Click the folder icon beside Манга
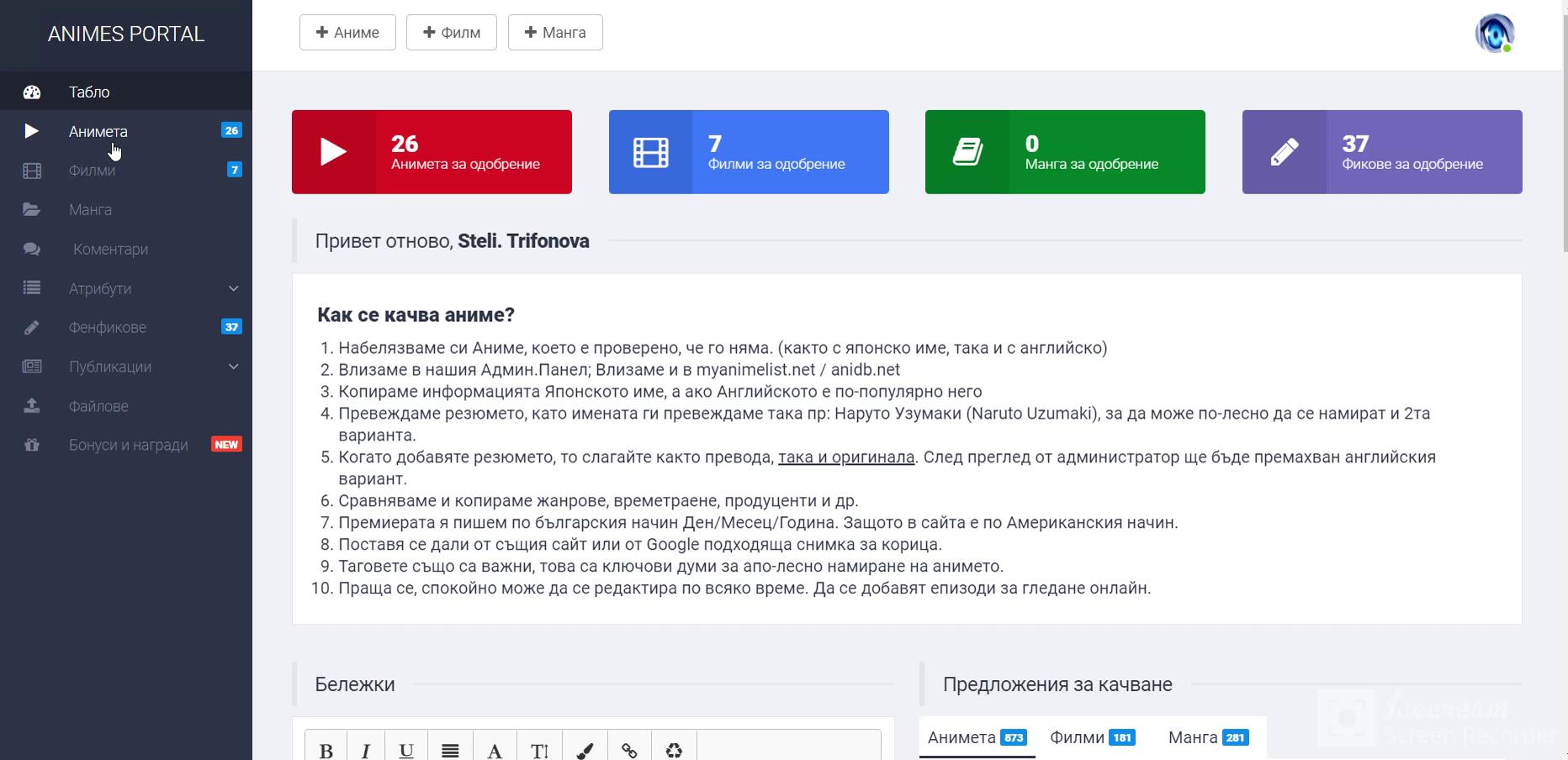Image resolution: width=1568 pixels, height=760 pixels. 32,210
